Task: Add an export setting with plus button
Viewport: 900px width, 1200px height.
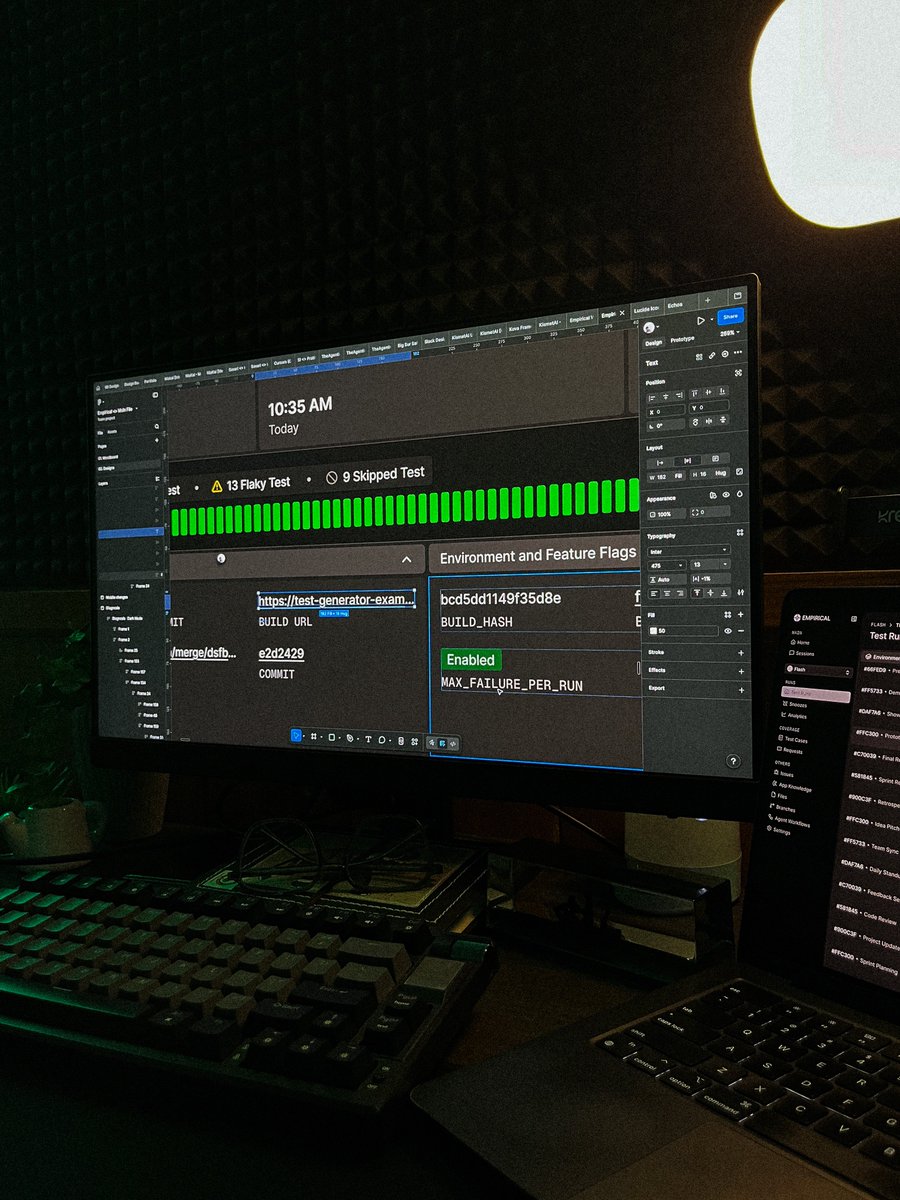Action: (x=741, y=690)
